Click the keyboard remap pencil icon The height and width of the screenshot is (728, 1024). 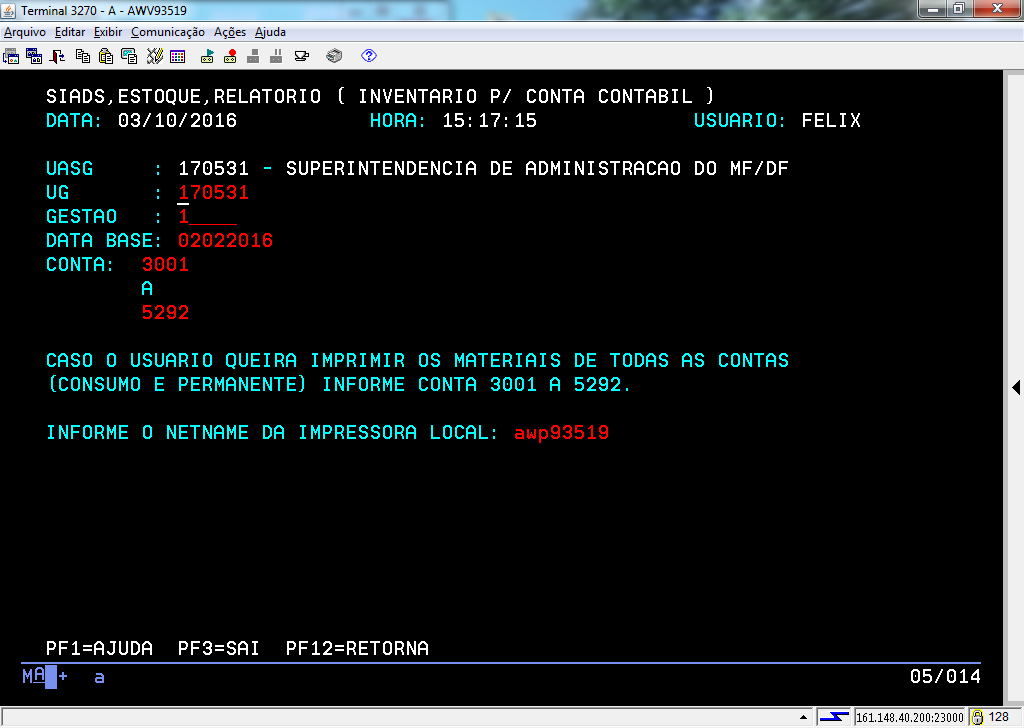tap(154, 56)
